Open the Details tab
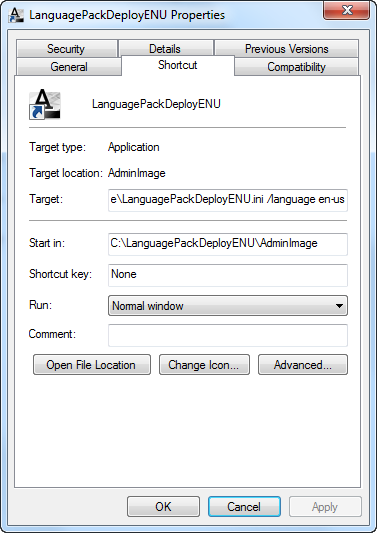This screenshot has width=377, height=533. pos(166,49)
